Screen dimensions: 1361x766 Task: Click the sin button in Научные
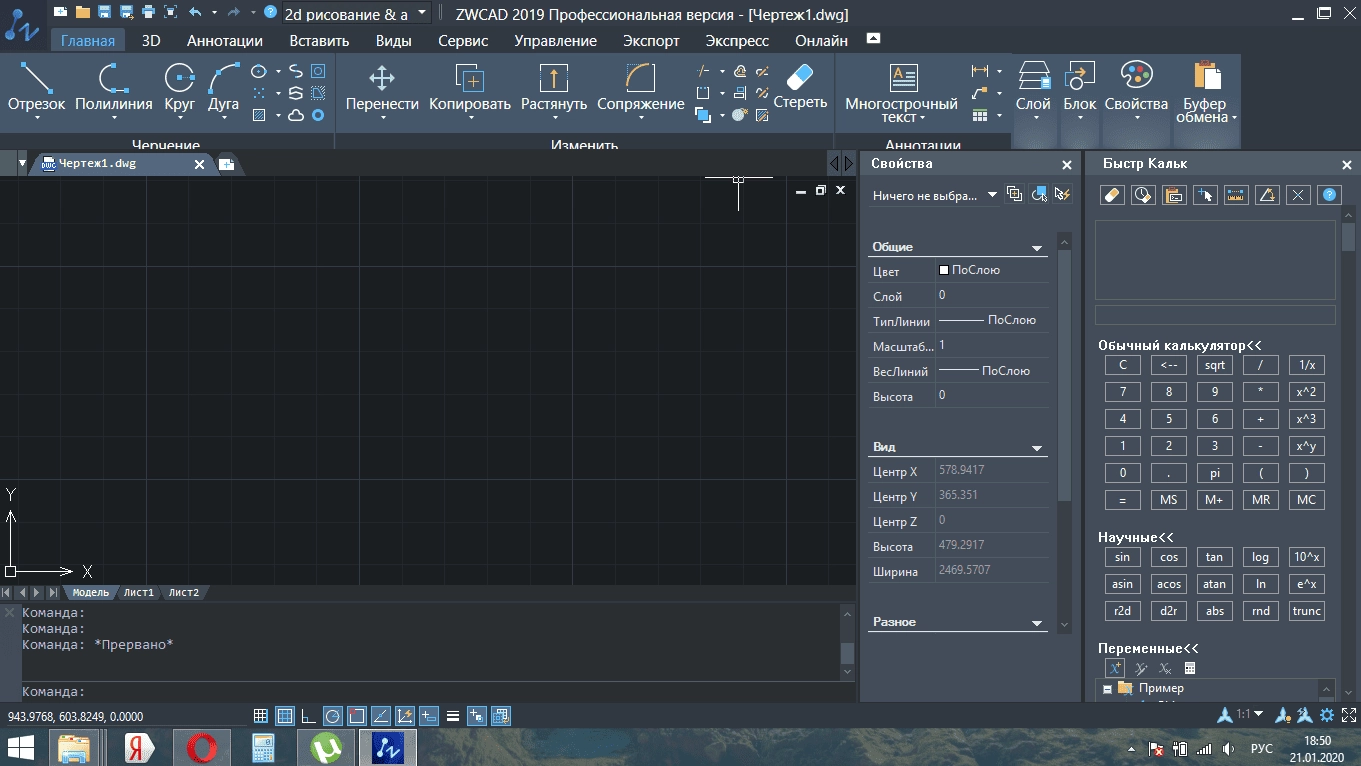click(1123, 558)
